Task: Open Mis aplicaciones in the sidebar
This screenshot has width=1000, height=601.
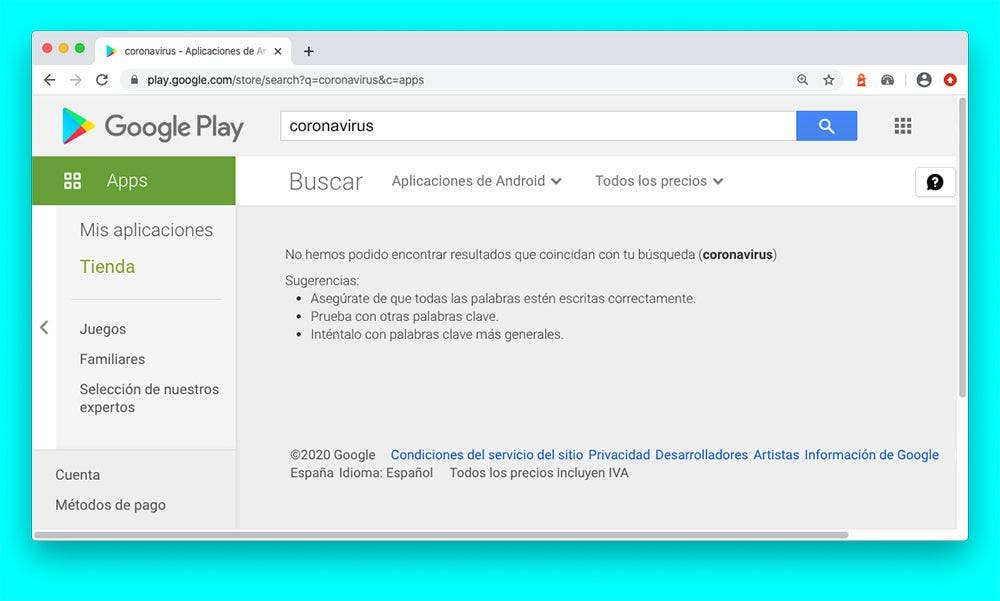Action: click(146, 230)
